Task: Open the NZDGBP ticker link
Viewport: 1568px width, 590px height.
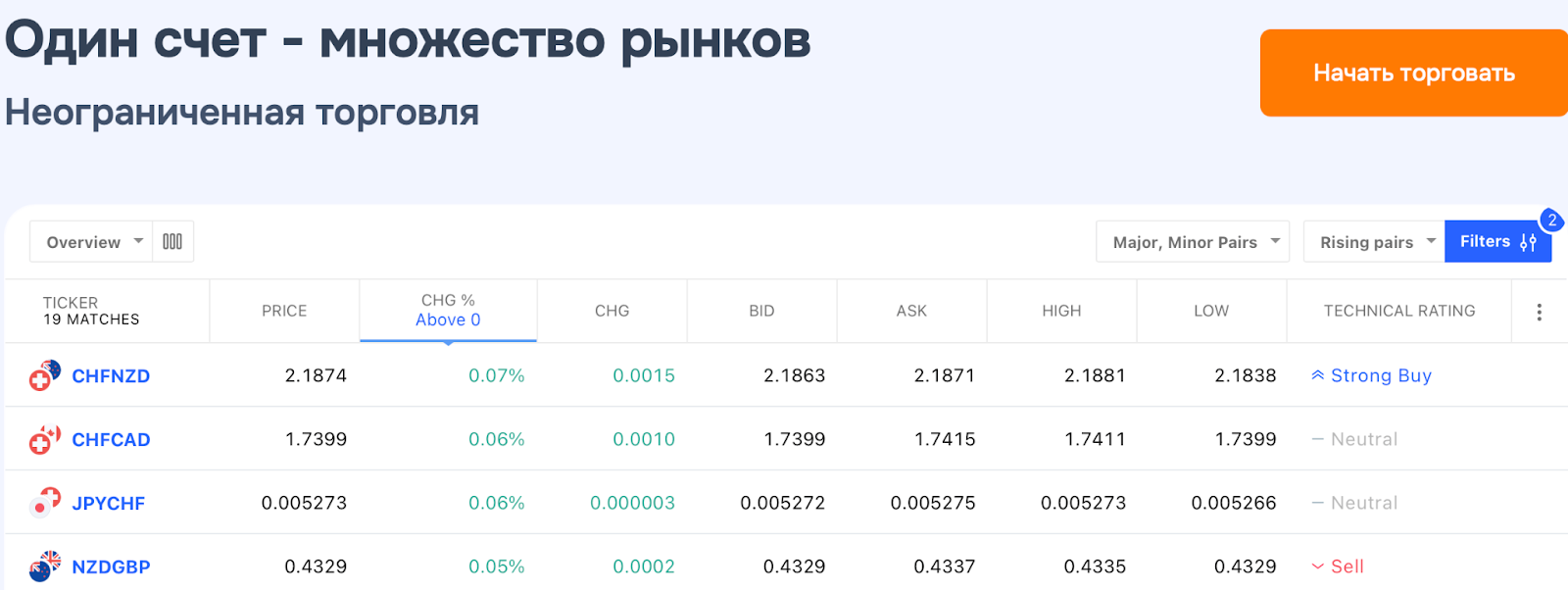Action: tap(111, 567)
